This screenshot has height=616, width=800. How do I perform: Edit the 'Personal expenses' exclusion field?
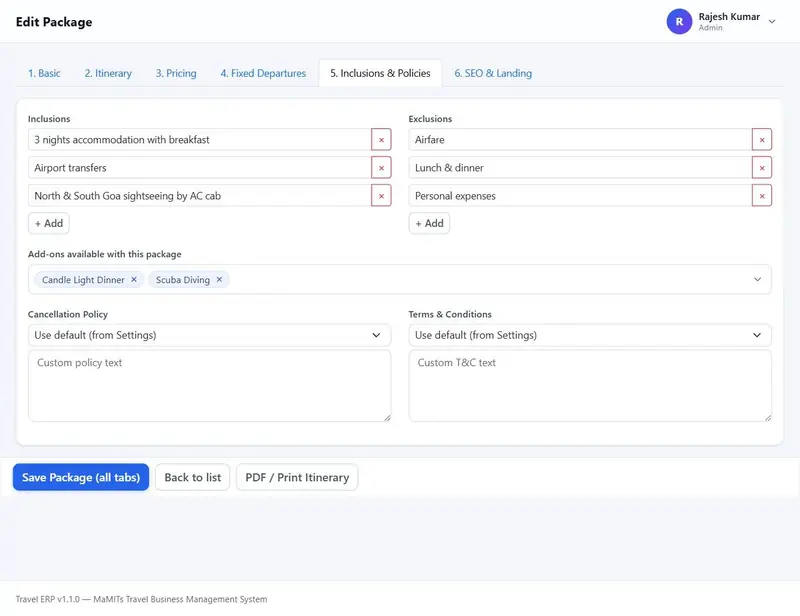coord(580,196)
